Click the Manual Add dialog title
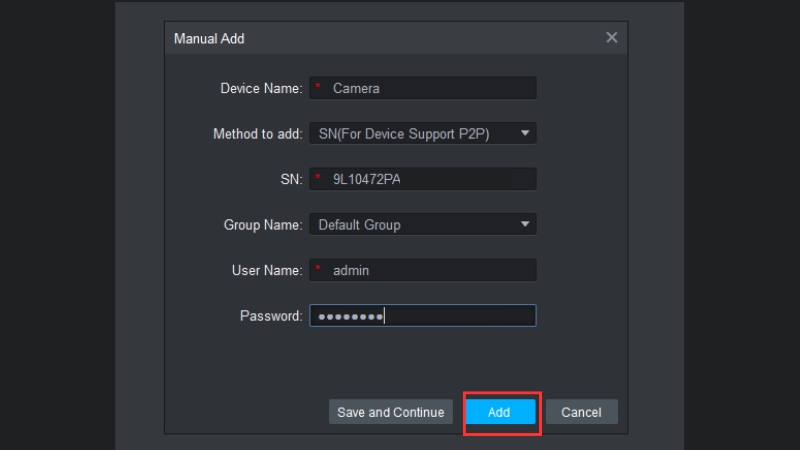This screenshot has height=450, width=800. click(x=209, y=39)
